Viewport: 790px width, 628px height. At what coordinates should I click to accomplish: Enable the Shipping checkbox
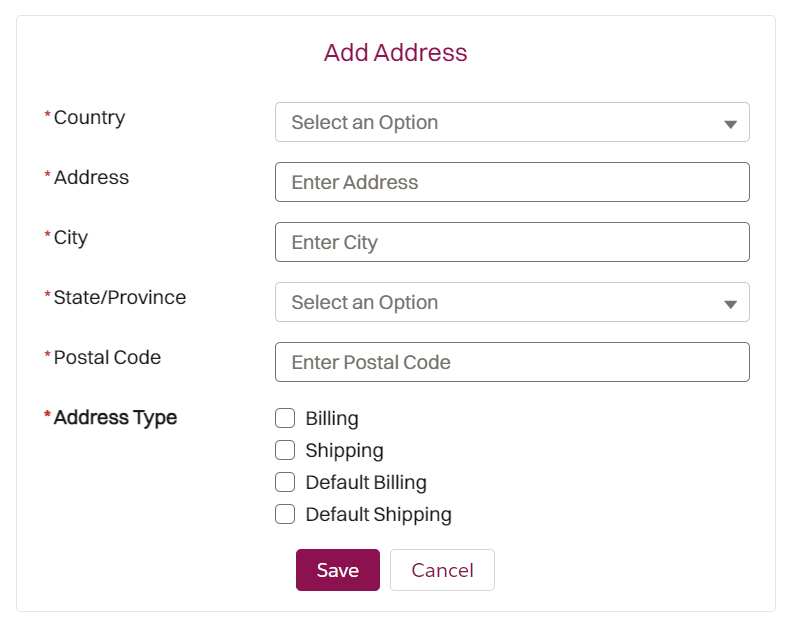pos(285,450)
